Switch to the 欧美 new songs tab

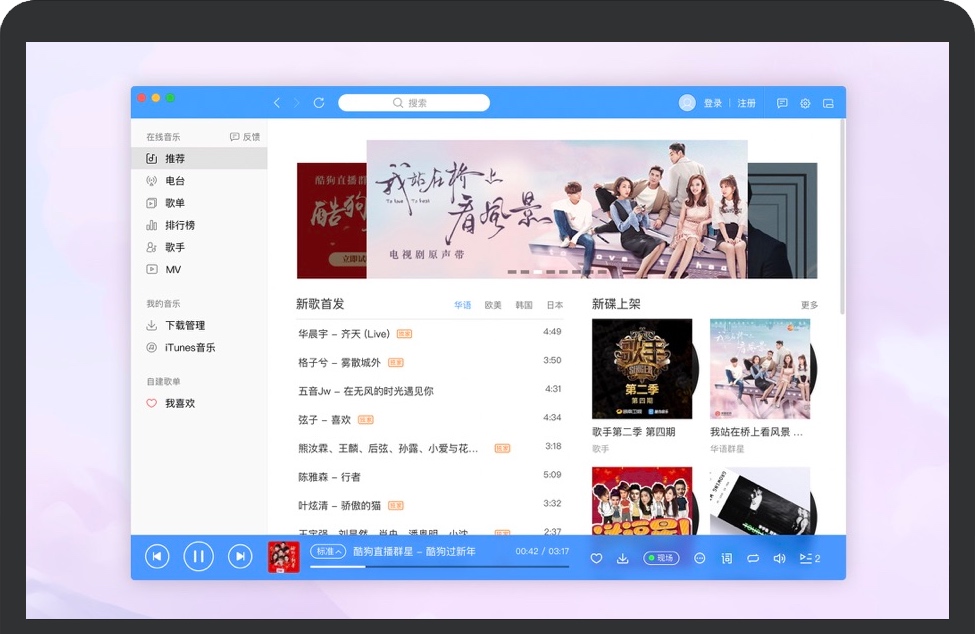tap(493, 305)
